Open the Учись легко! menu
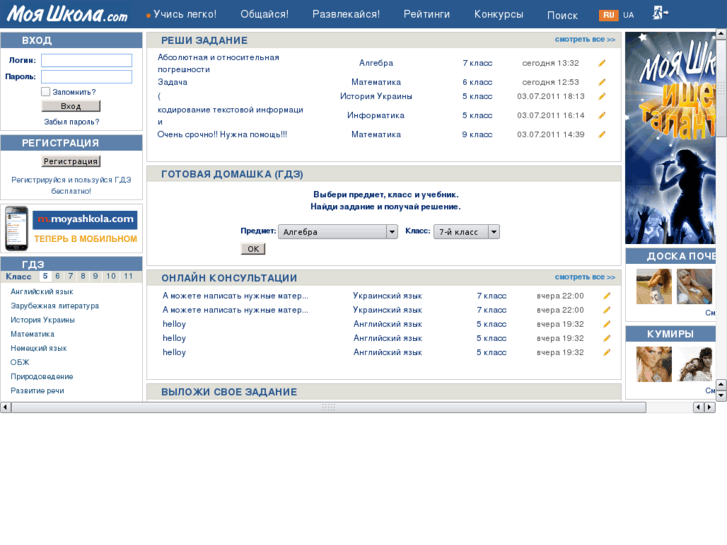 [185, 14]
